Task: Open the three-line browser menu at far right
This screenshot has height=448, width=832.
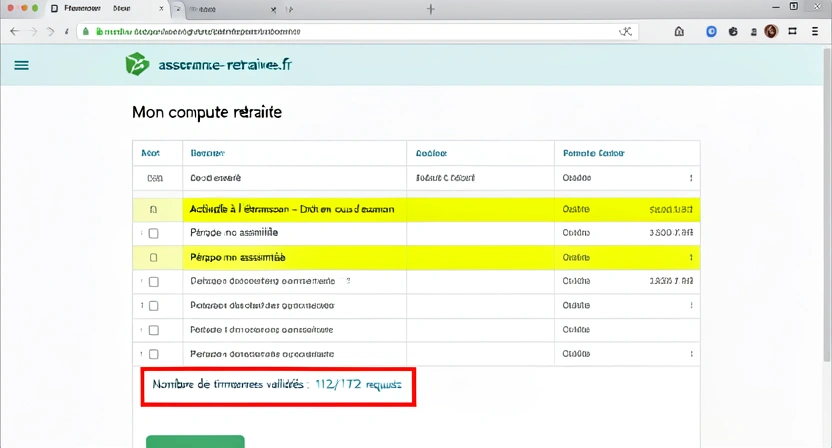Action: point(815,32)
